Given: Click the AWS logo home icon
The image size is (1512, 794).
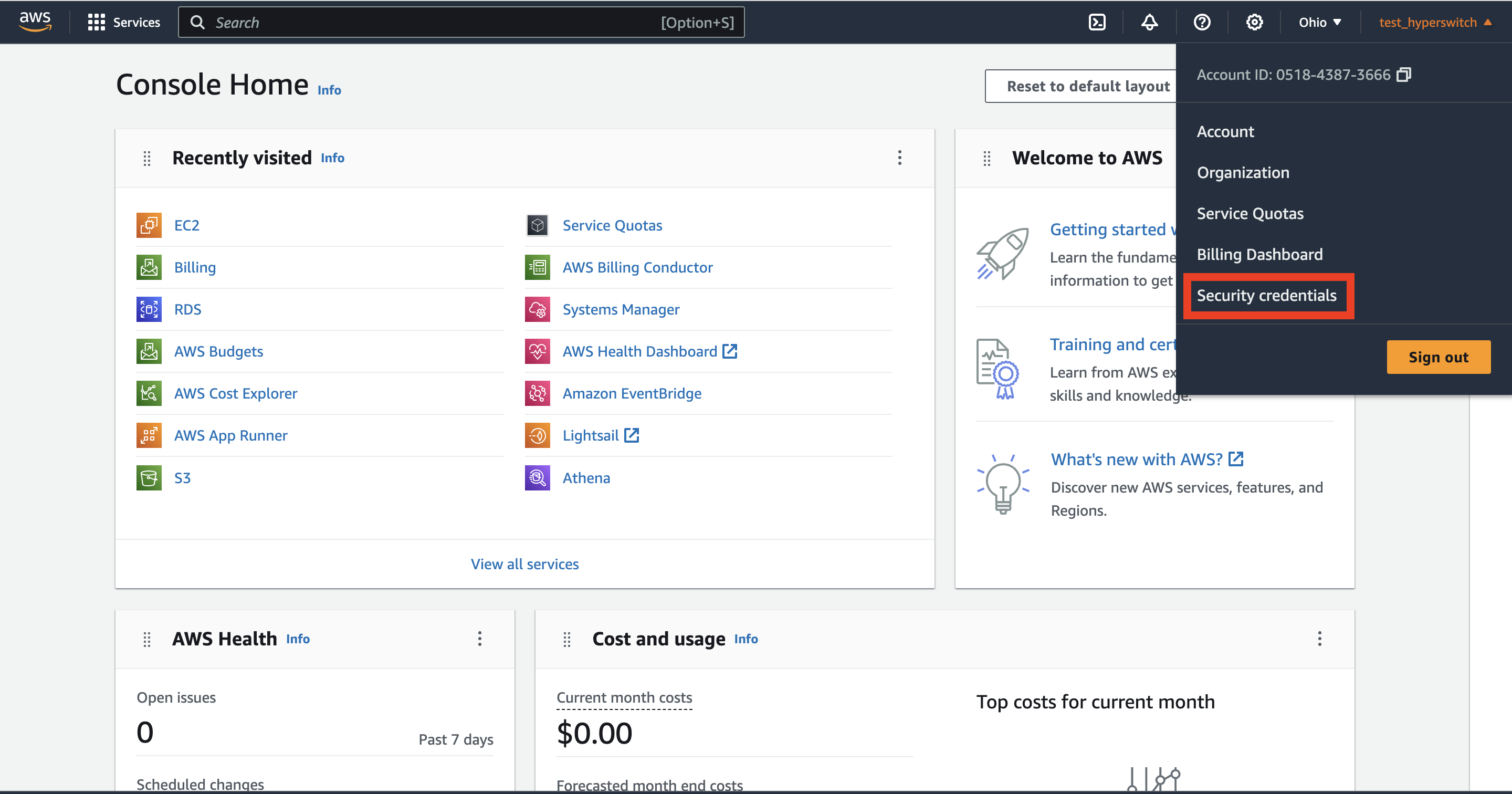Looking at the screenshot, I should coord(35,21).
